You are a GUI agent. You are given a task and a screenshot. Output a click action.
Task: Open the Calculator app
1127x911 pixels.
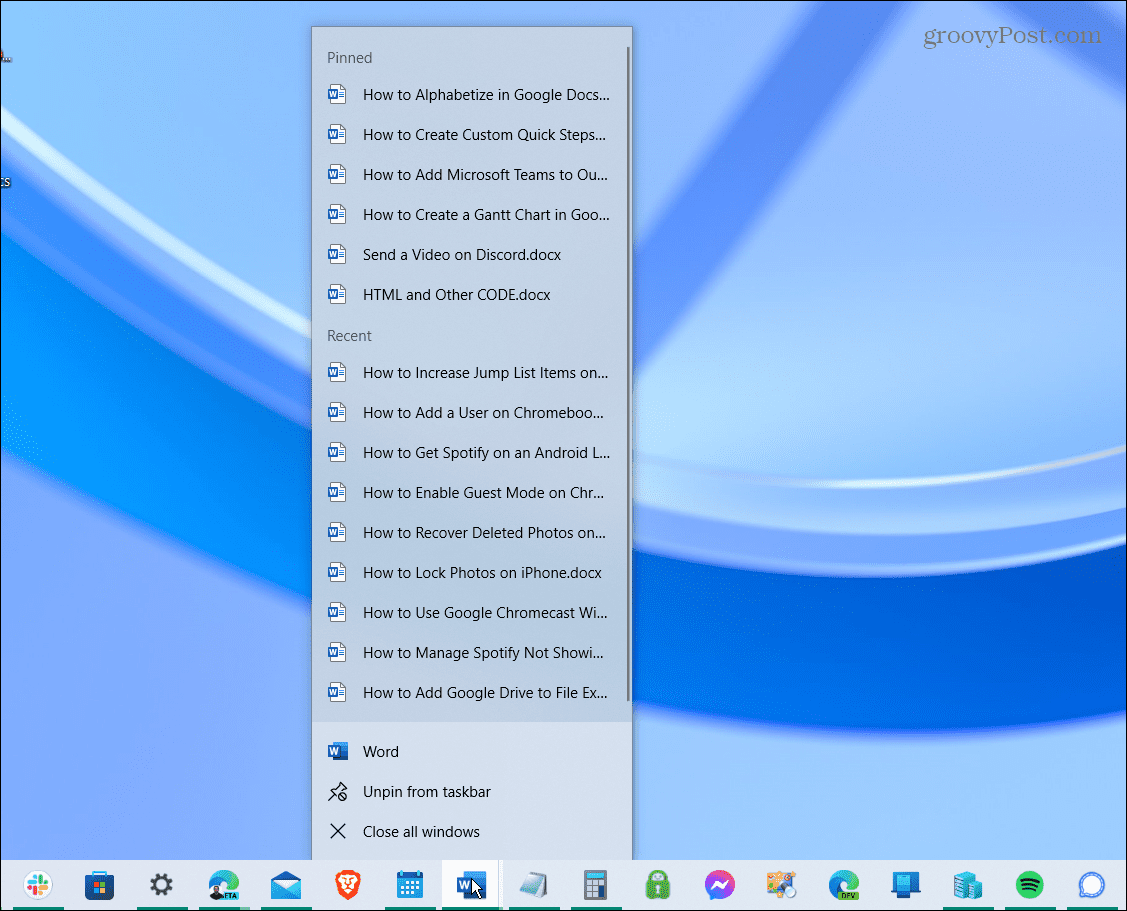point(595,886)
